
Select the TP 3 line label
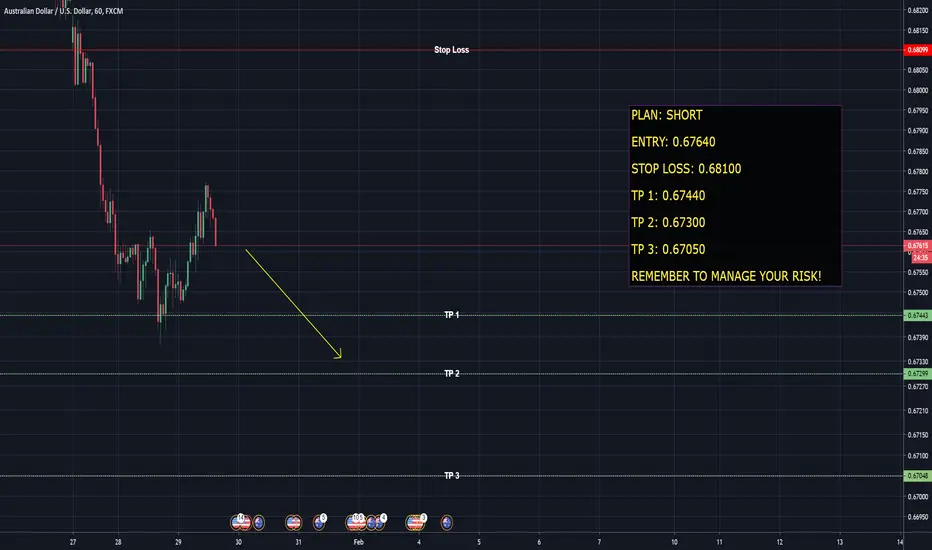(452, 476)
